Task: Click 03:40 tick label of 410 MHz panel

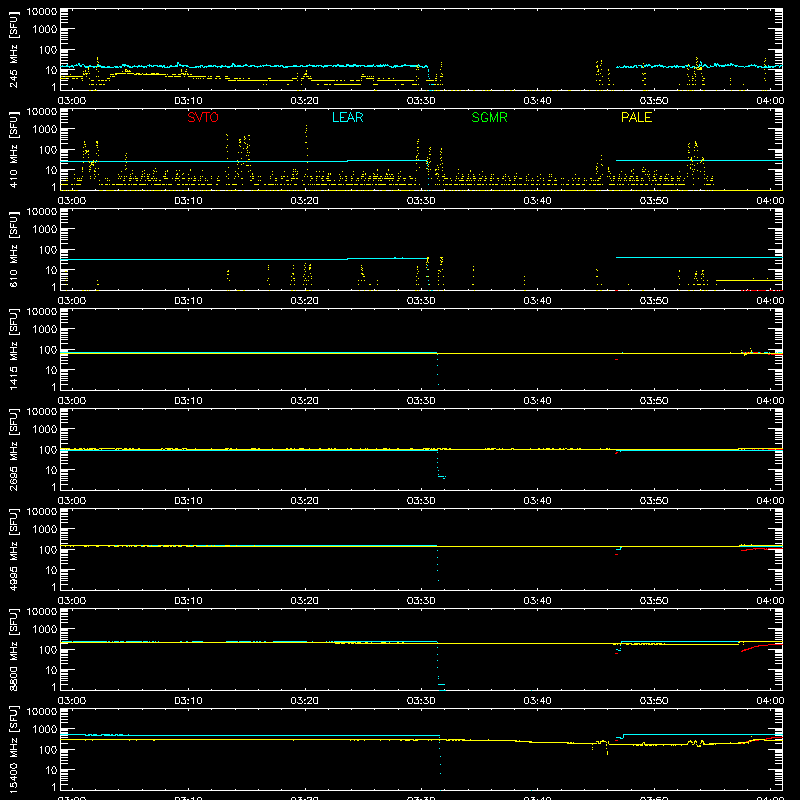Action: [x=537, y=201]
